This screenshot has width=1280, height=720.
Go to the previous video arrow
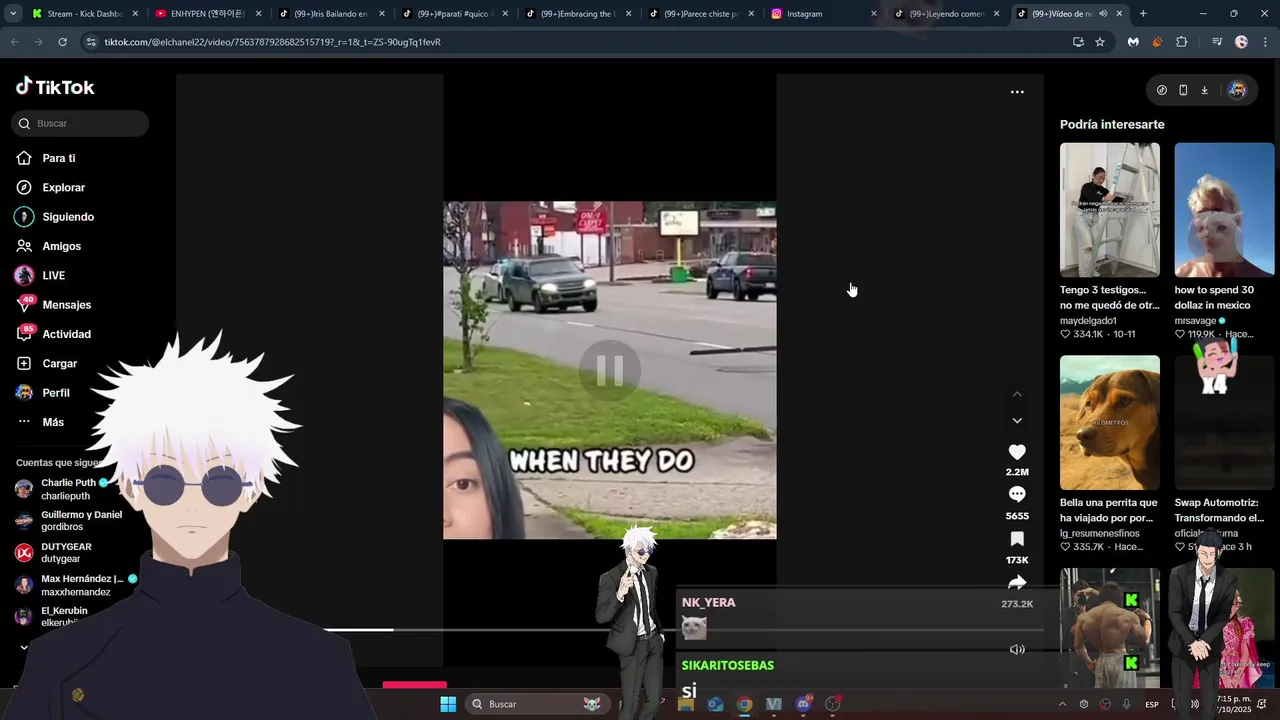(x=1017, y=394)
